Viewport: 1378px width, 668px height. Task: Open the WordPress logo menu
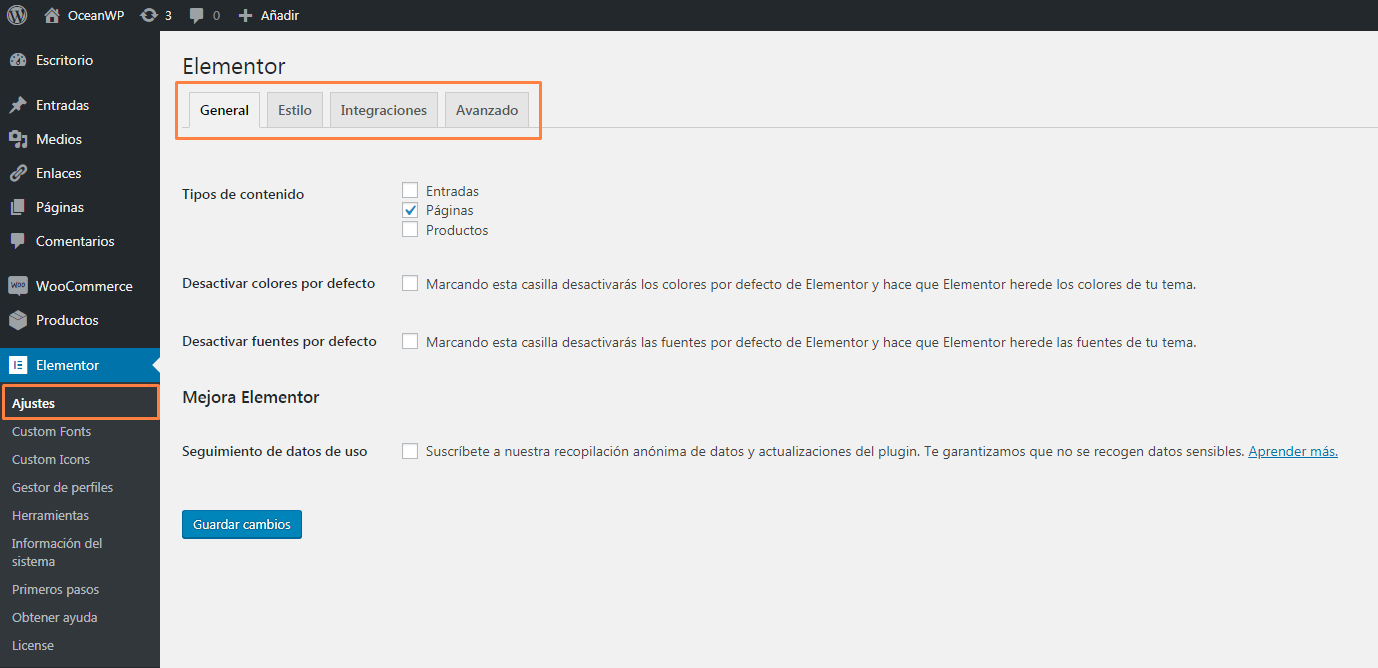point(17,15)
